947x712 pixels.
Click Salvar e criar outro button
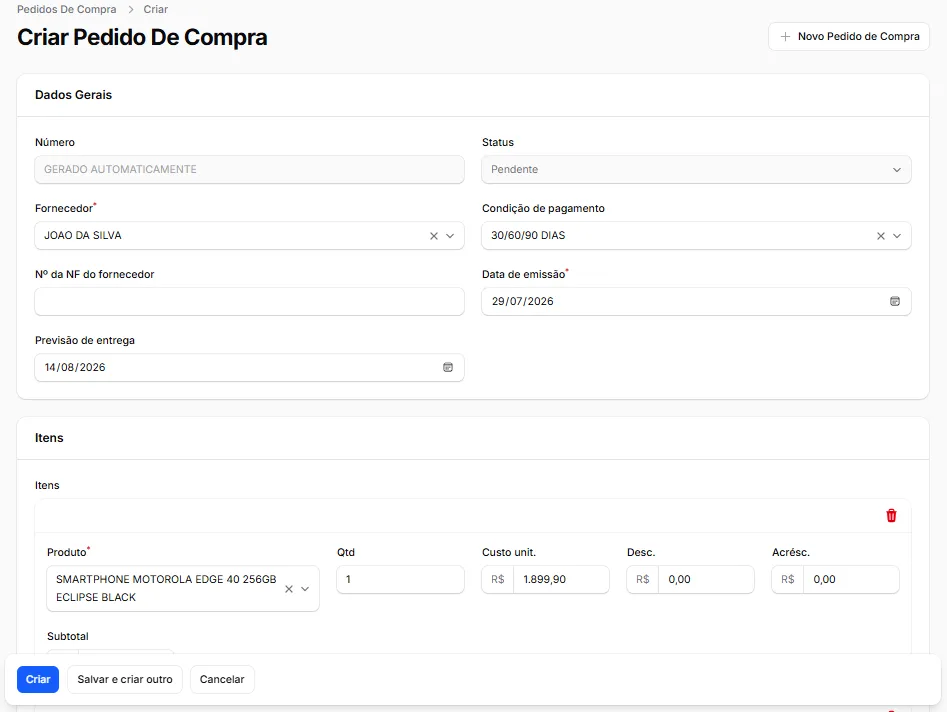coord(125,679)
